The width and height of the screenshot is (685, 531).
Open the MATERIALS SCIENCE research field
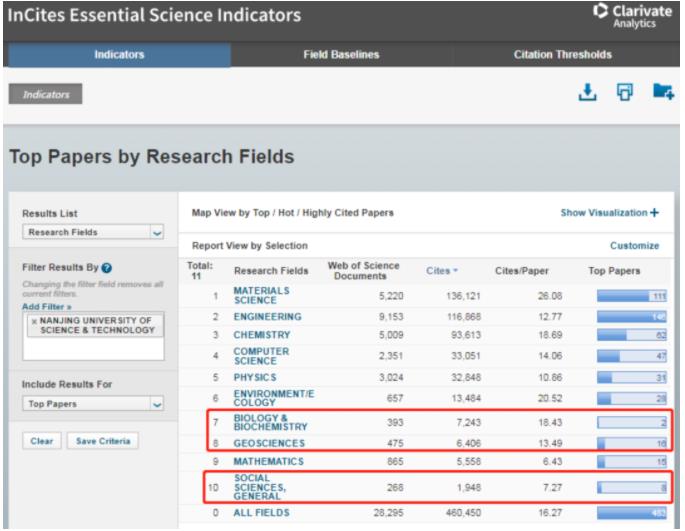click(261, 295)
